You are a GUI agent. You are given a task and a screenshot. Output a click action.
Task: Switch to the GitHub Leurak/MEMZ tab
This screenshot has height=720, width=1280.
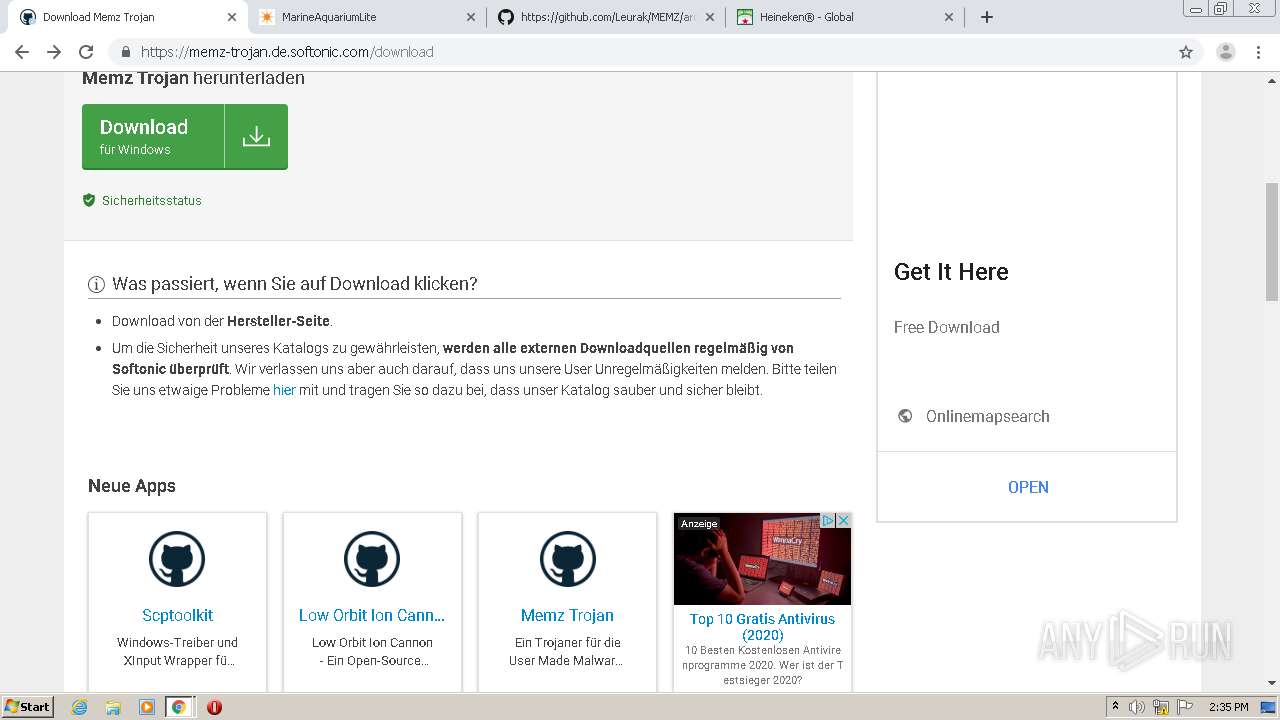pyautogui.click(x=607, y=17)
